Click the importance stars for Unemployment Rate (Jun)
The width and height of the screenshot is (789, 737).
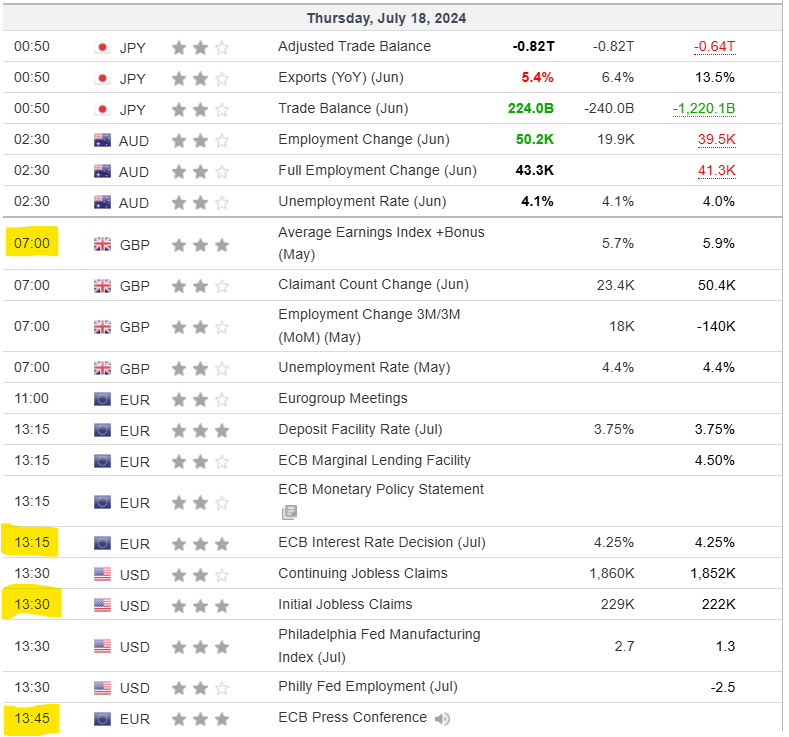click(x=200, y=203)
